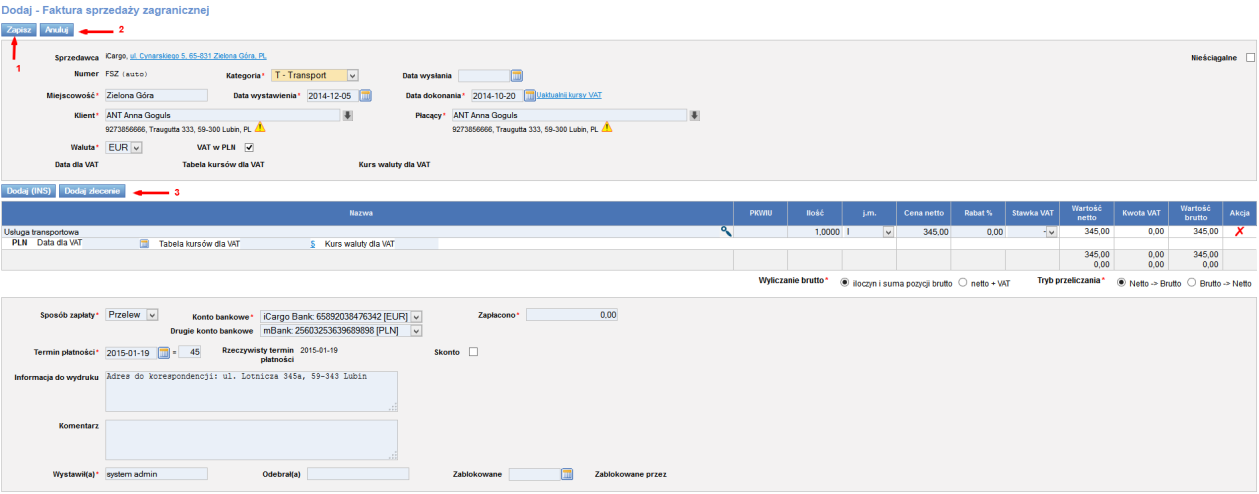This screenshot has height=494, width=1259.
Task: Click the Termin płatności date field
Action: 131,351
